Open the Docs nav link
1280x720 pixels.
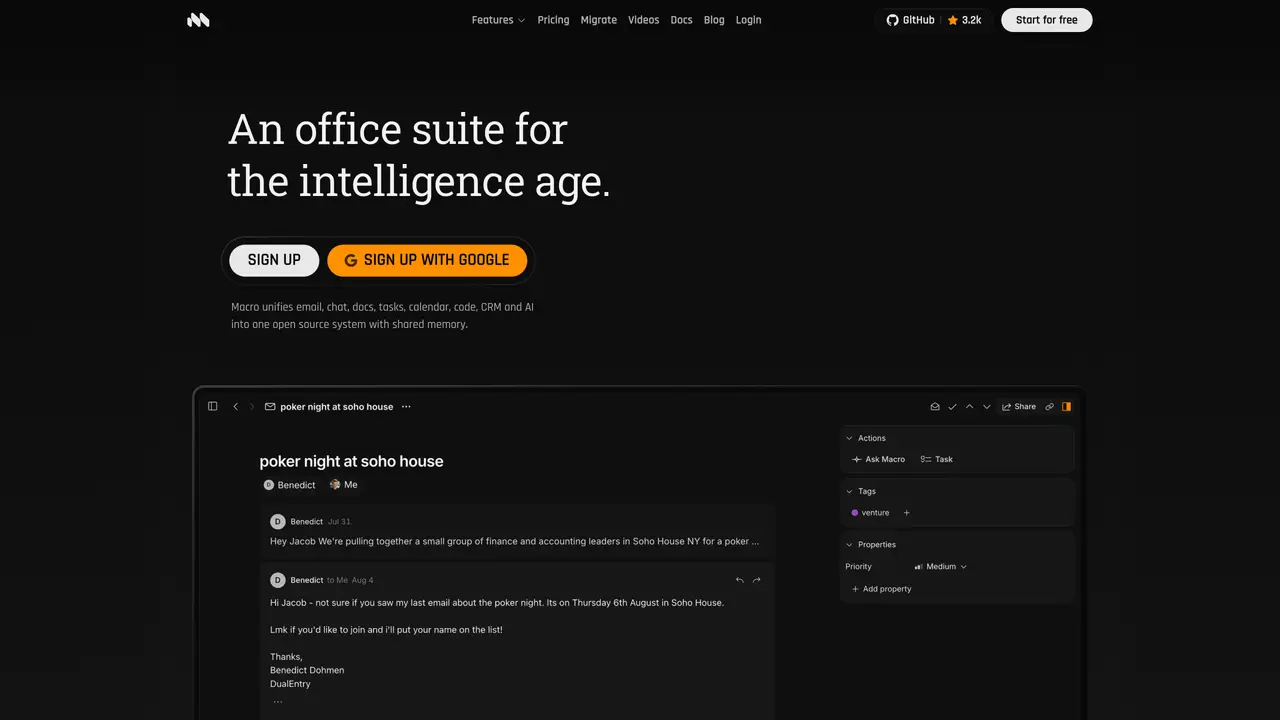681,20
